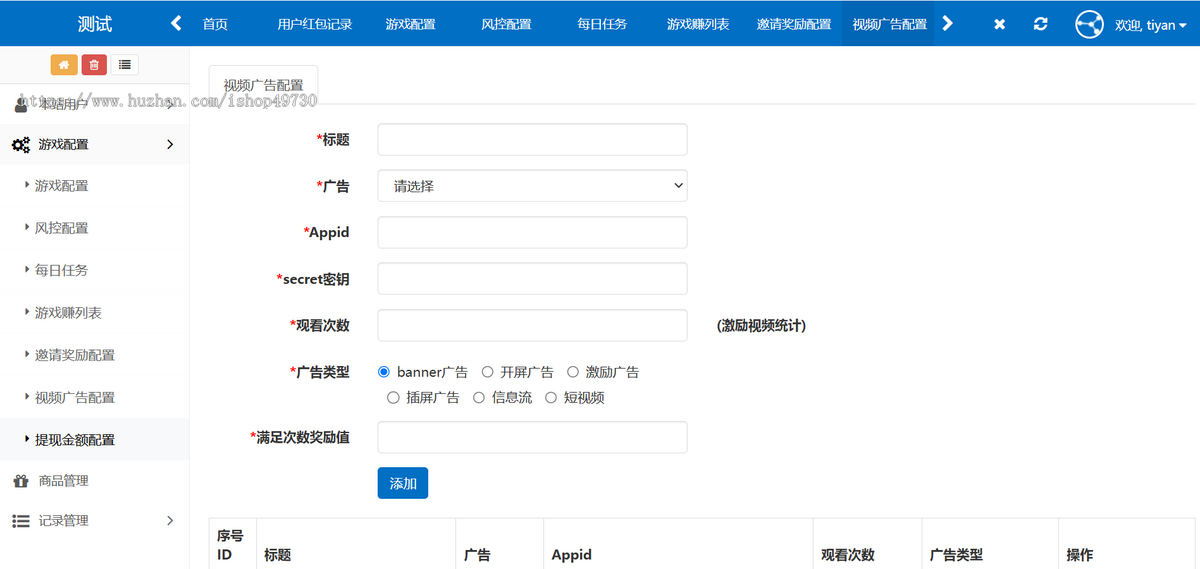Switch to the 游戏赚列表 top tab
Screen dimensions: 1200x569
[698, 24]
